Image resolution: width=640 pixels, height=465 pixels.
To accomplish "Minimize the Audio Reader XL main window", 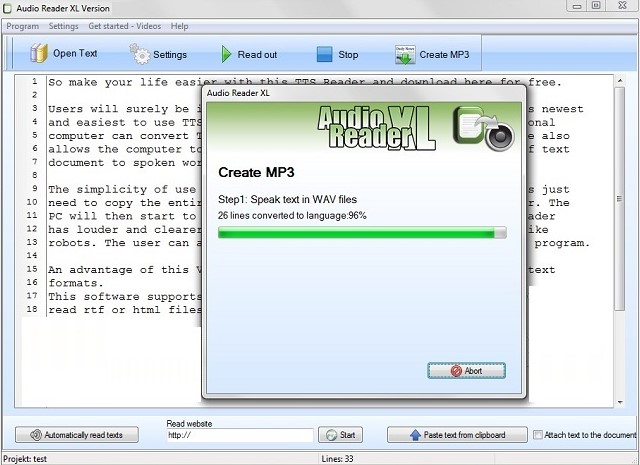I will pos(577,6).
